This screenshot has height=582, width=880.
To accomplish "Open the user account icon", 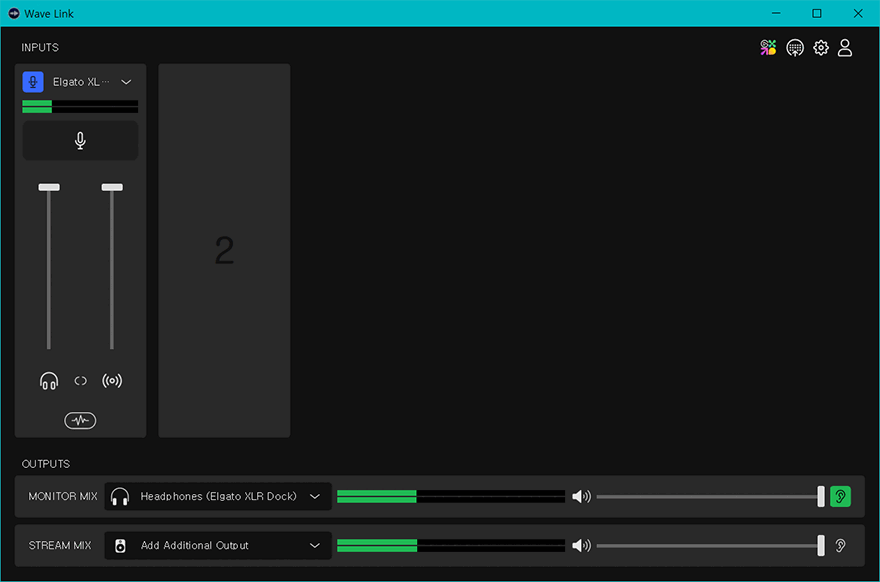I will click(845, 48).
